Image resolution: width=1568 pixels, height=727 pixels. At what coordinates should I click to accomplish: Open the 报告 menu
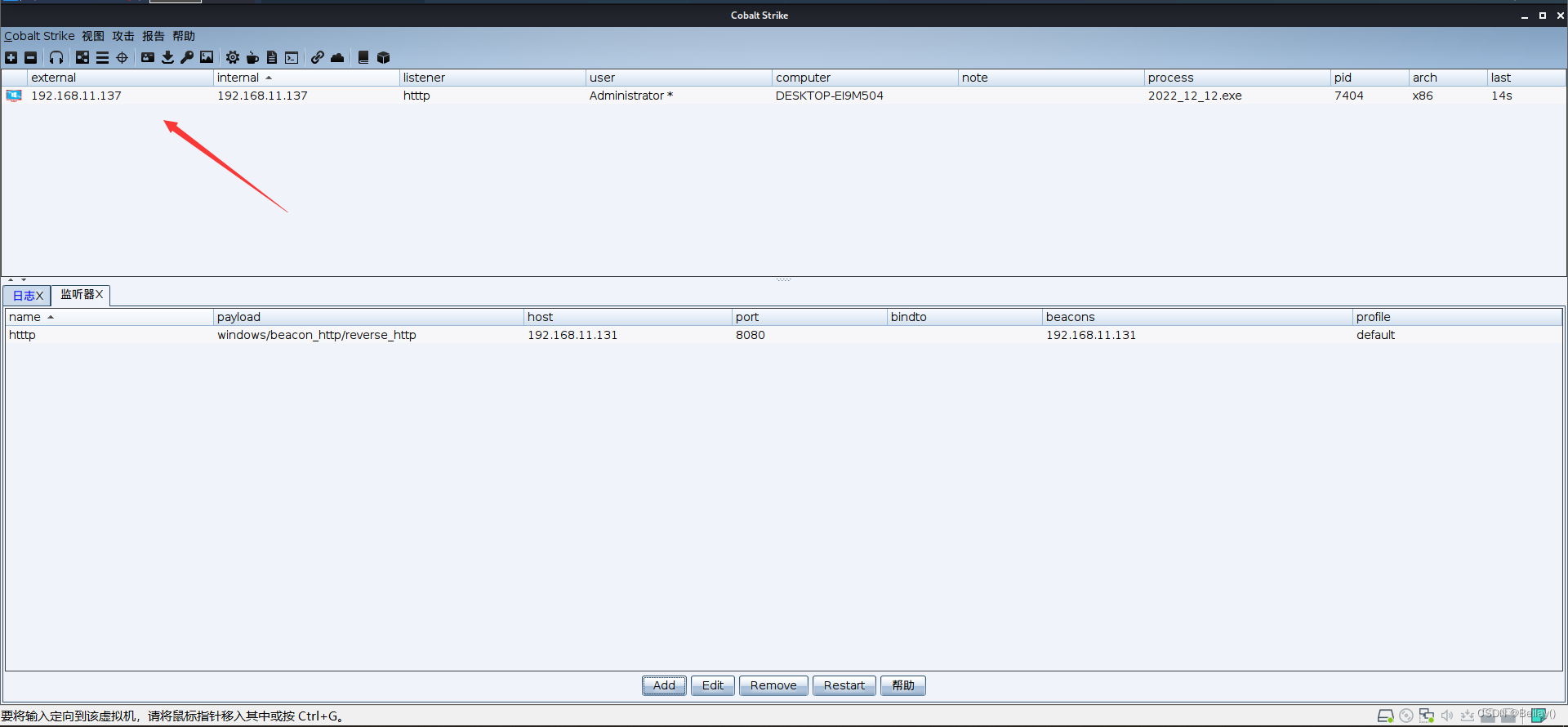pyautogui.click(x=154, y=36)
